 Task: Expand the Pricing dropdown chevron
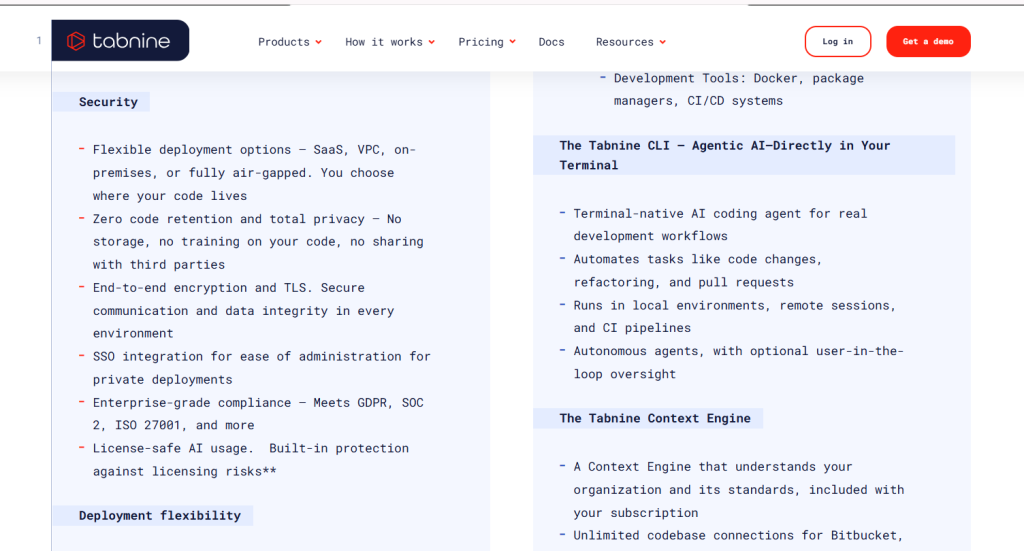(x=513, y=42)
